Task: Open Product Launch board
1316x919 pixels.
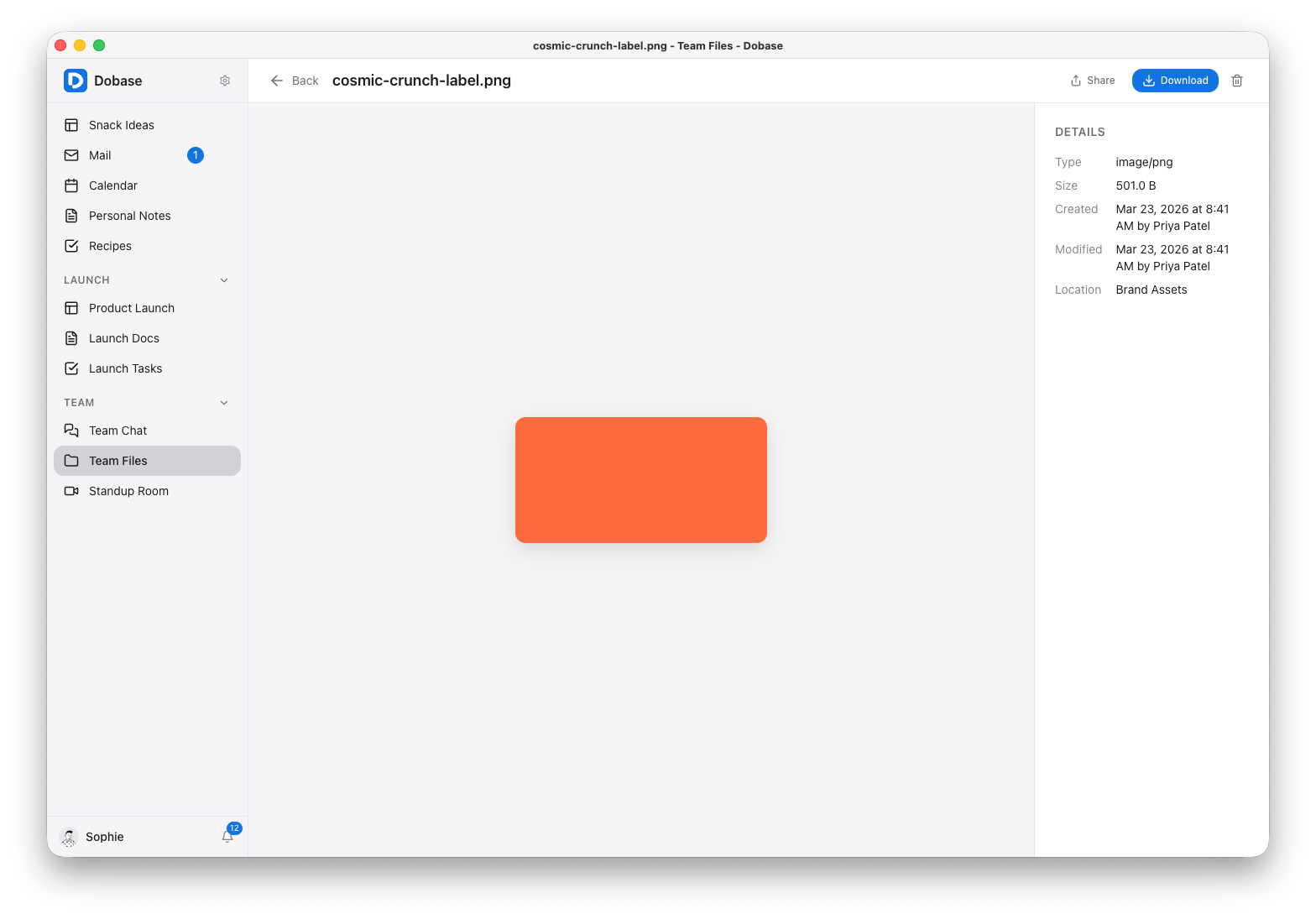Action: (x=147, y=308)
